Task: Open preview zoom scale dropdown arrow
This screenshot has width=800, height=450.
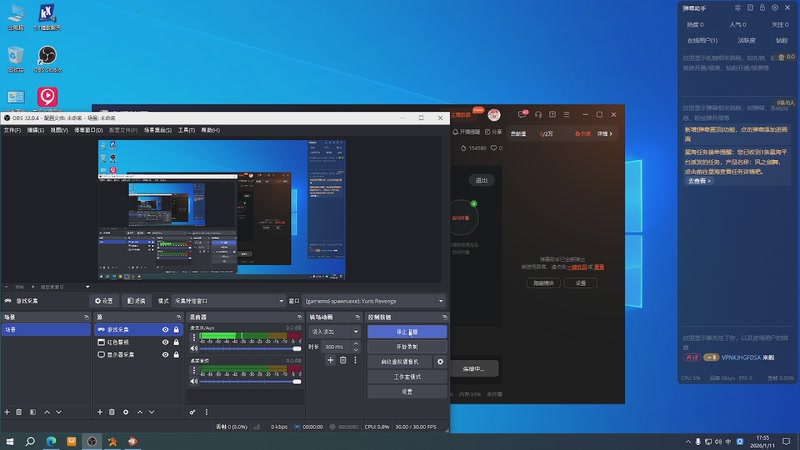Action: [88, 287]
